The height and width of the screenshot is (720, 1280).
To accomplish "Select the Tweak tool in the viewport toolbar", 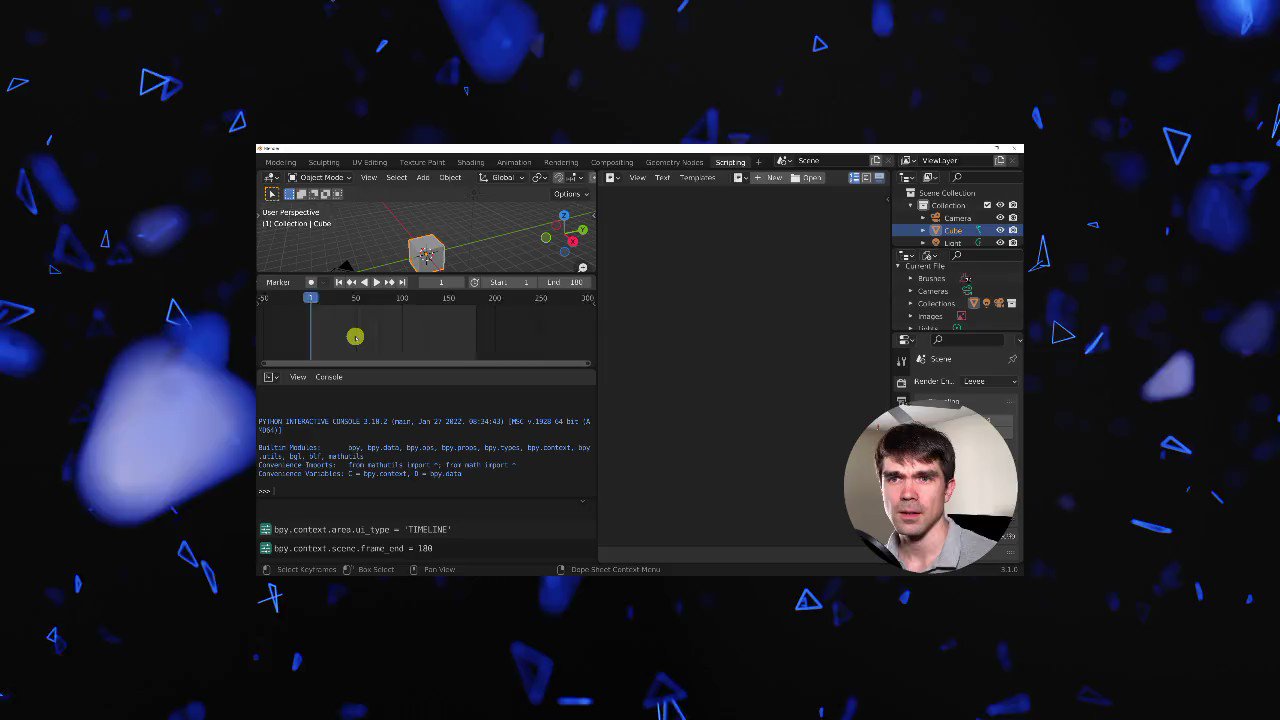I will pyautogui.click(x=272, y=194).
